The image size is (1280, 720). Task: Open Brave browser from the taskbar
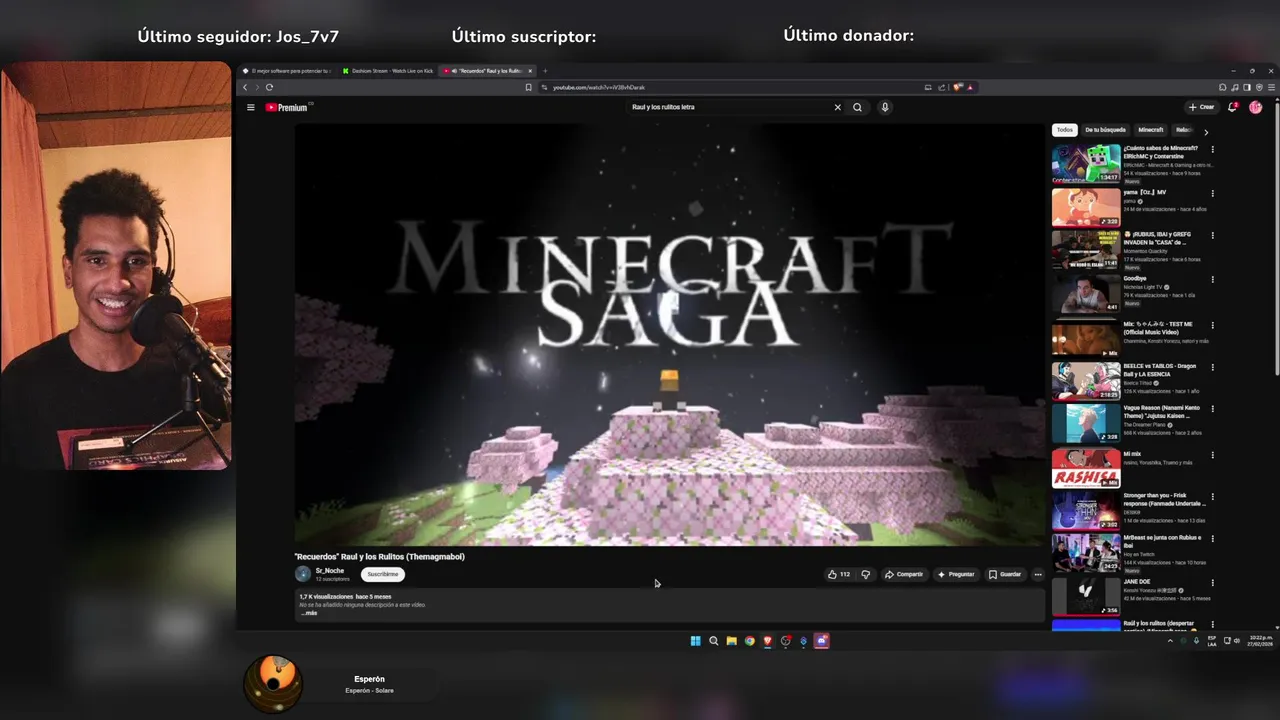pyautogui.click(x=767, y=641)
